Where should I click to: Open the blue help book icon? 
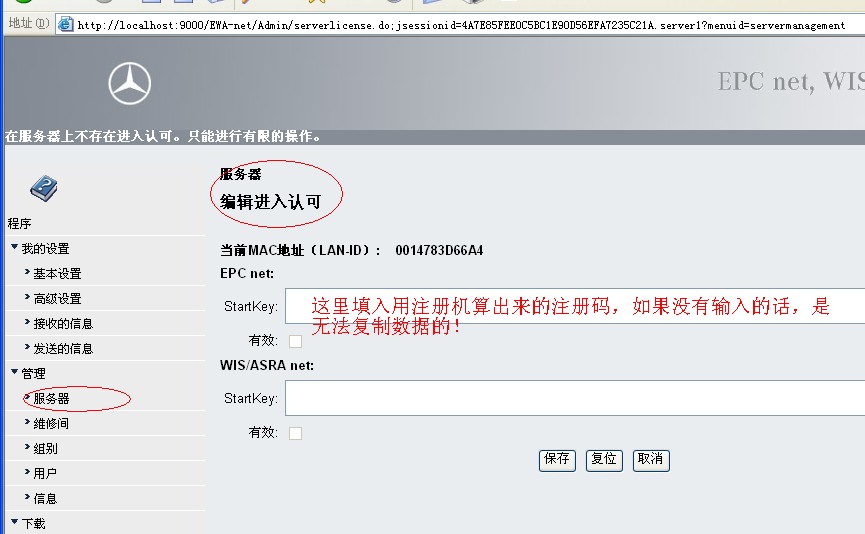pos(43,187)
